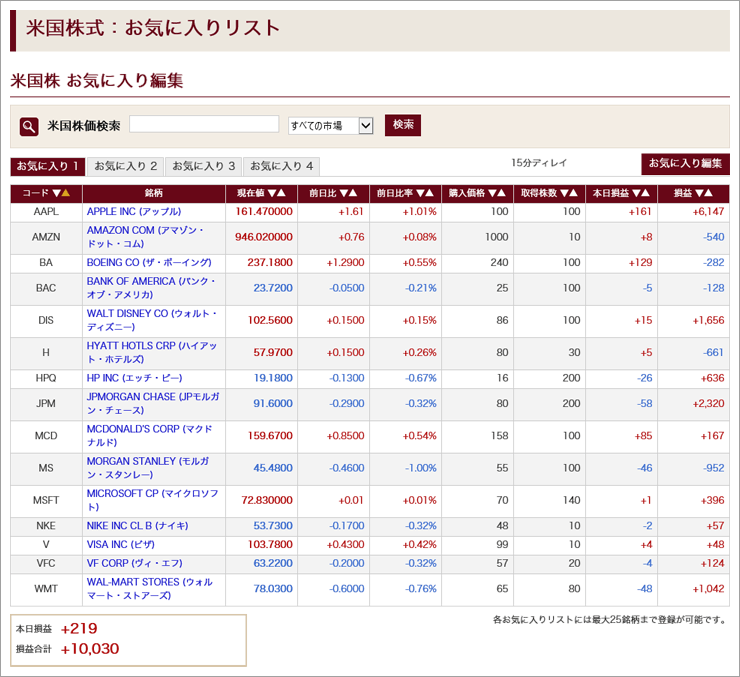Click the ▲ sort arrow in 本日損益 header

click(646, 193)
